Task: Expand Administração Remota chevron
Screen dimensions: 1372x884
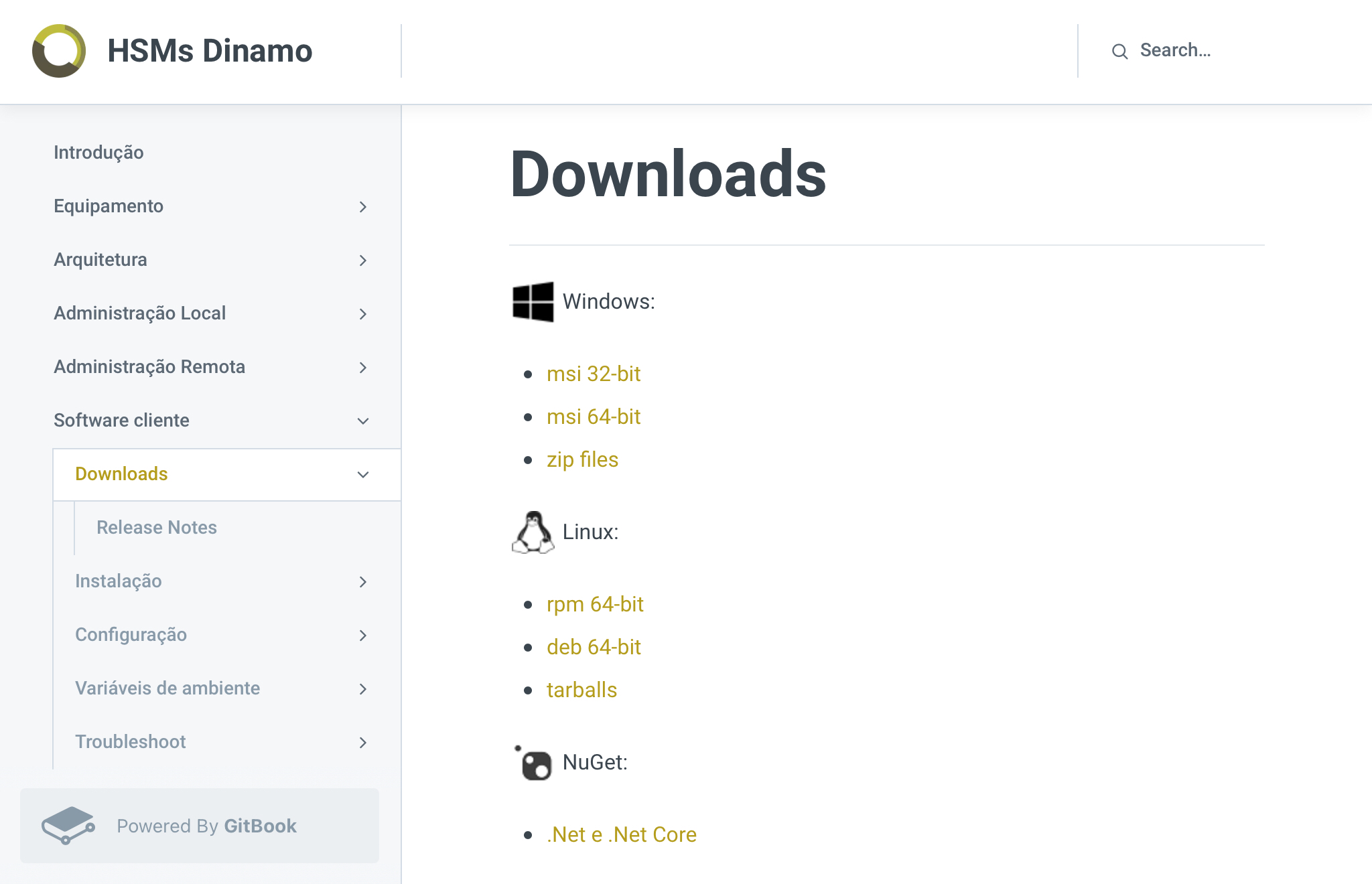Action: (363, 368)
